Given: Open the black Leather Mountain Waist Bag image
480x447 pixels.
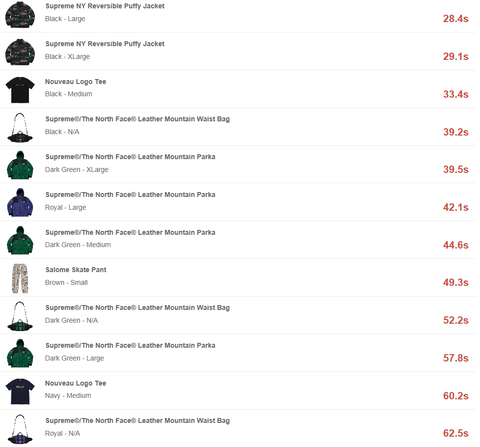Looking at the screenshot, I should pyautogui.click(x=20, y=128).
